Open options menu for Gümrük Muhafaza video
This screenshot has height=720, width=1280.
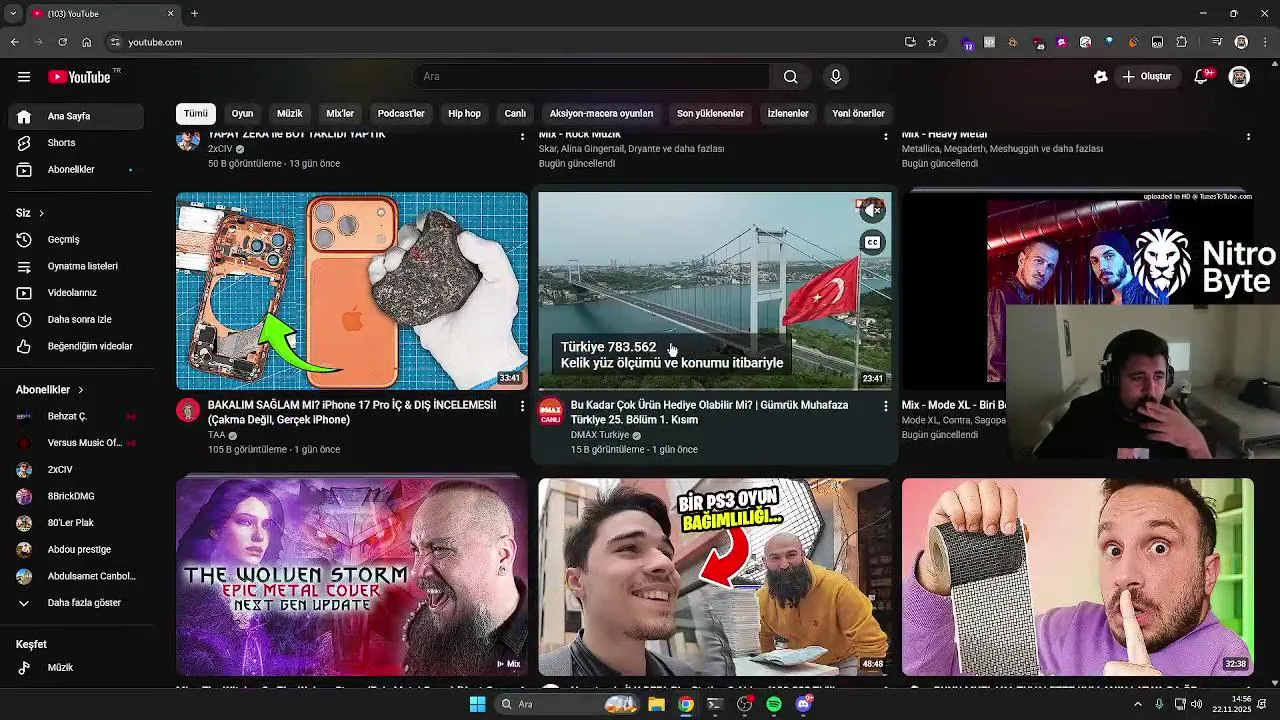885,406
